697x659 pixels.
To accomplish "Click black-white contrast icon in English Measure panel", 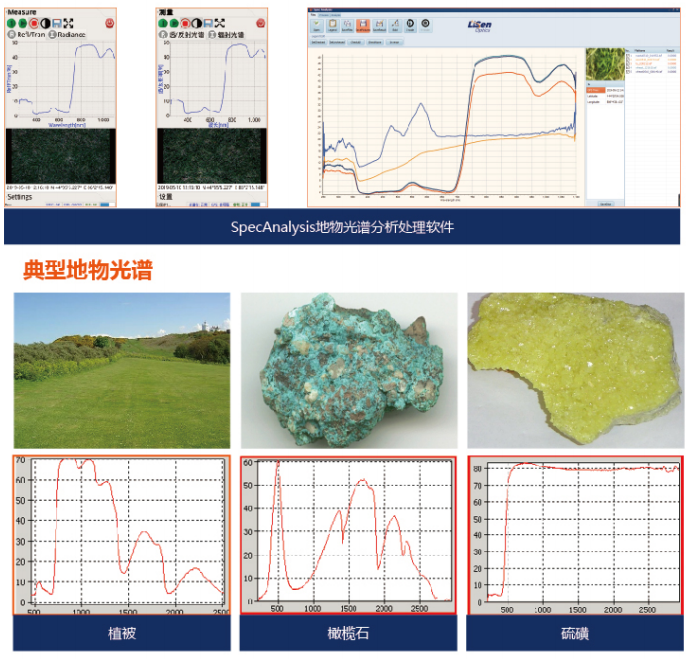I will [45, 23].
